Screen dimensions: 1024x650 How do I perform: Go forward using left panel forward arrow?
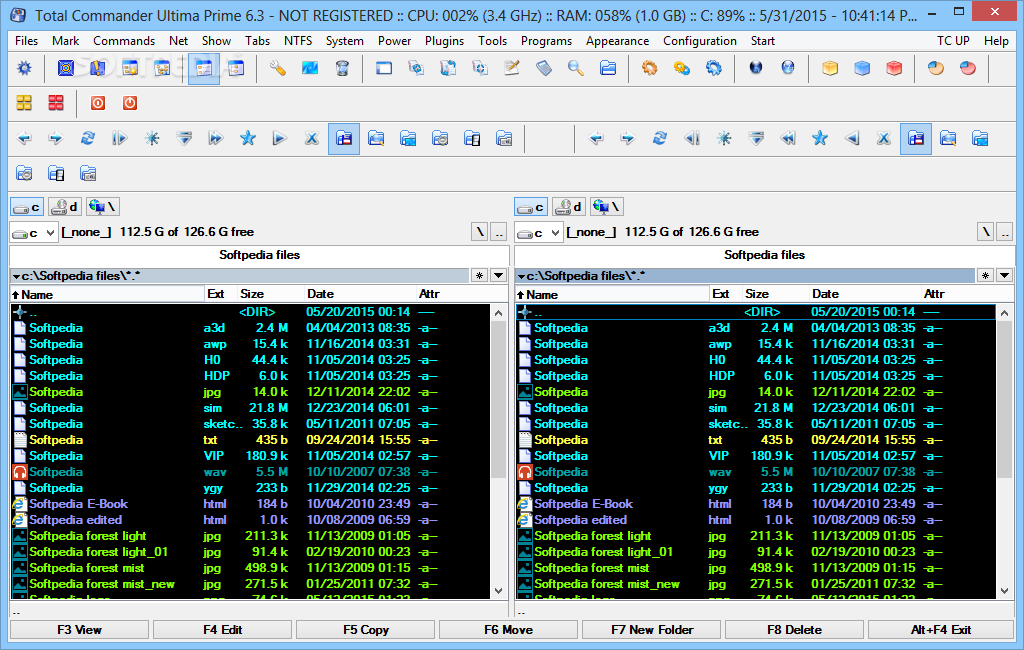[x=56, y=138]
